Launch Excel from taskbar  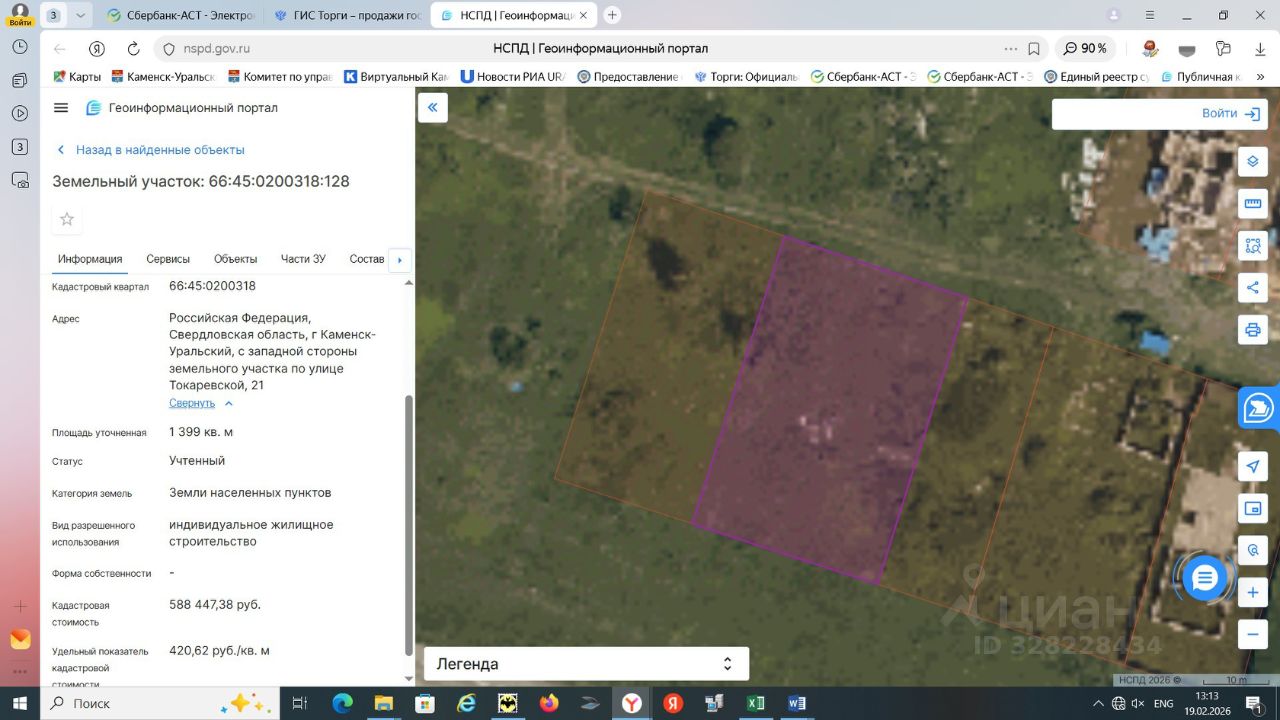(x=755, y=703)
